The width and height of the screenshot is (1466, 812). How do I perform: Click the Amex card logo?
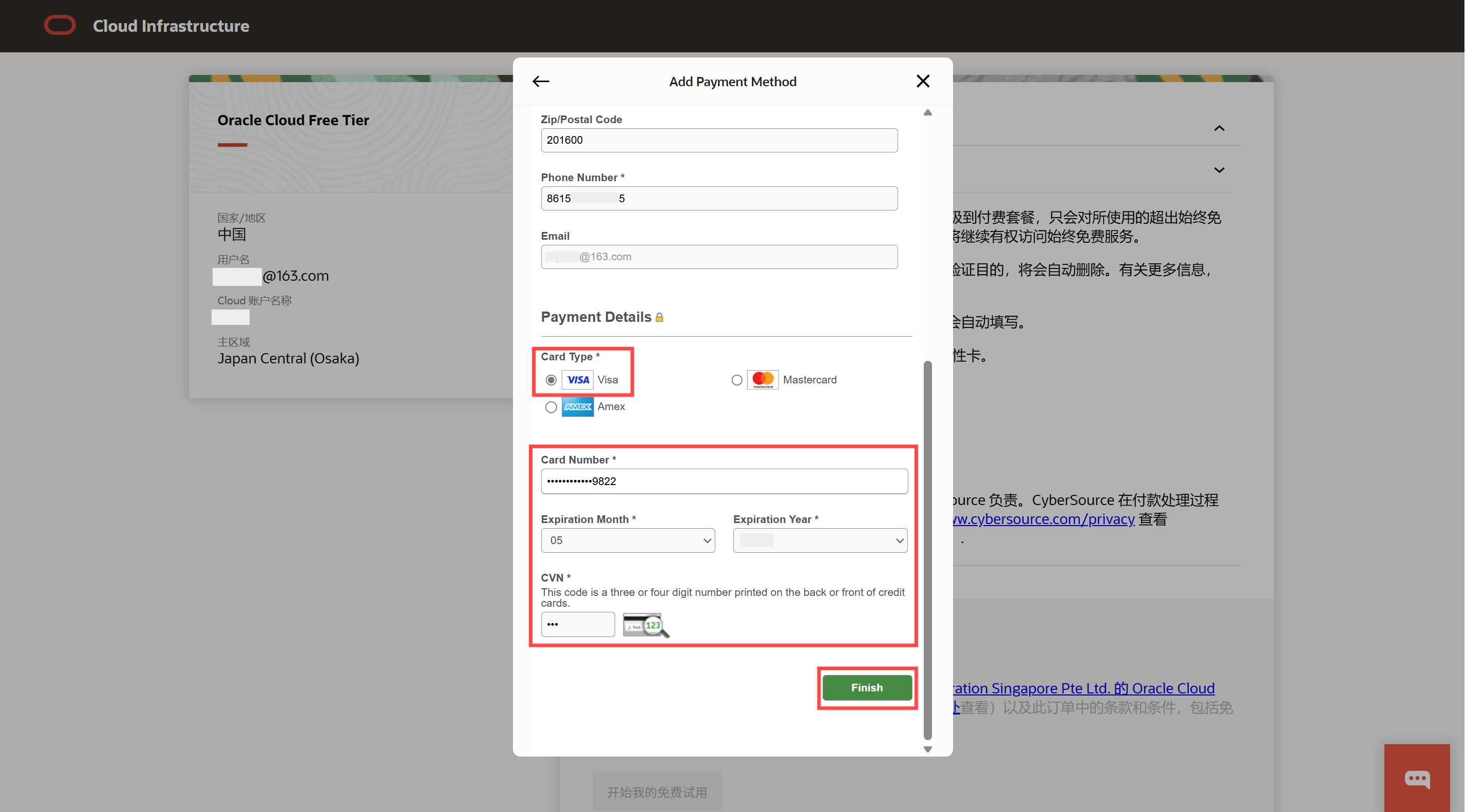pyautogui.click(x=577, y=407)
